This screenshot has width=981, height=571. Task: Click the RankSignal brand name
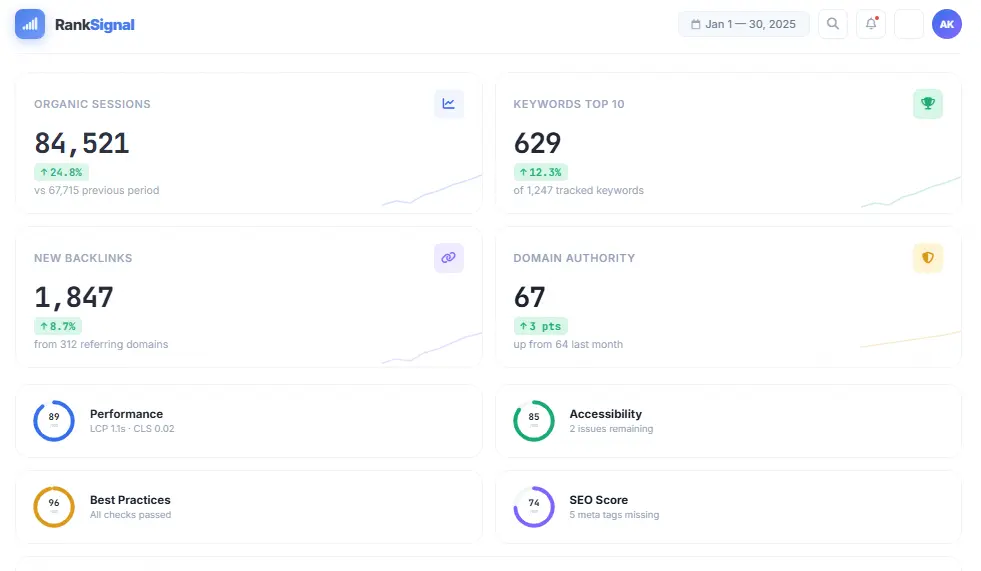coord(94,24)
